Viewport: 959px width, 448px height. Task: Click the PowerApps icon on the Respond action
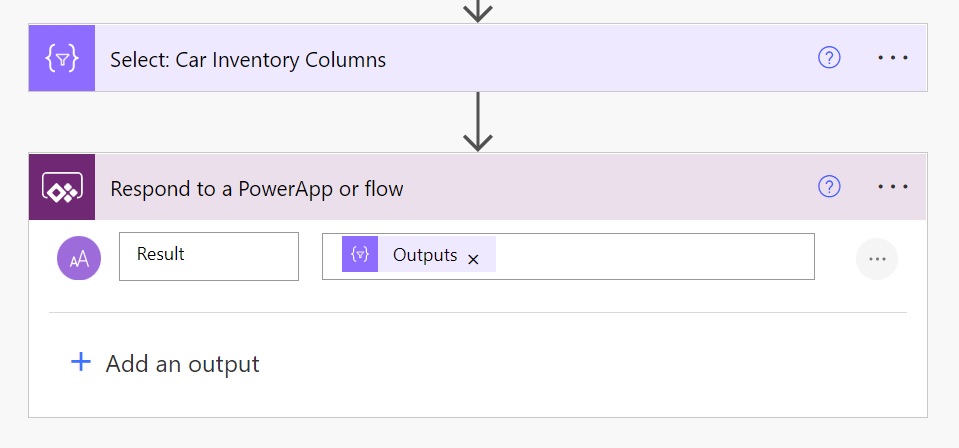click(62, 187)
